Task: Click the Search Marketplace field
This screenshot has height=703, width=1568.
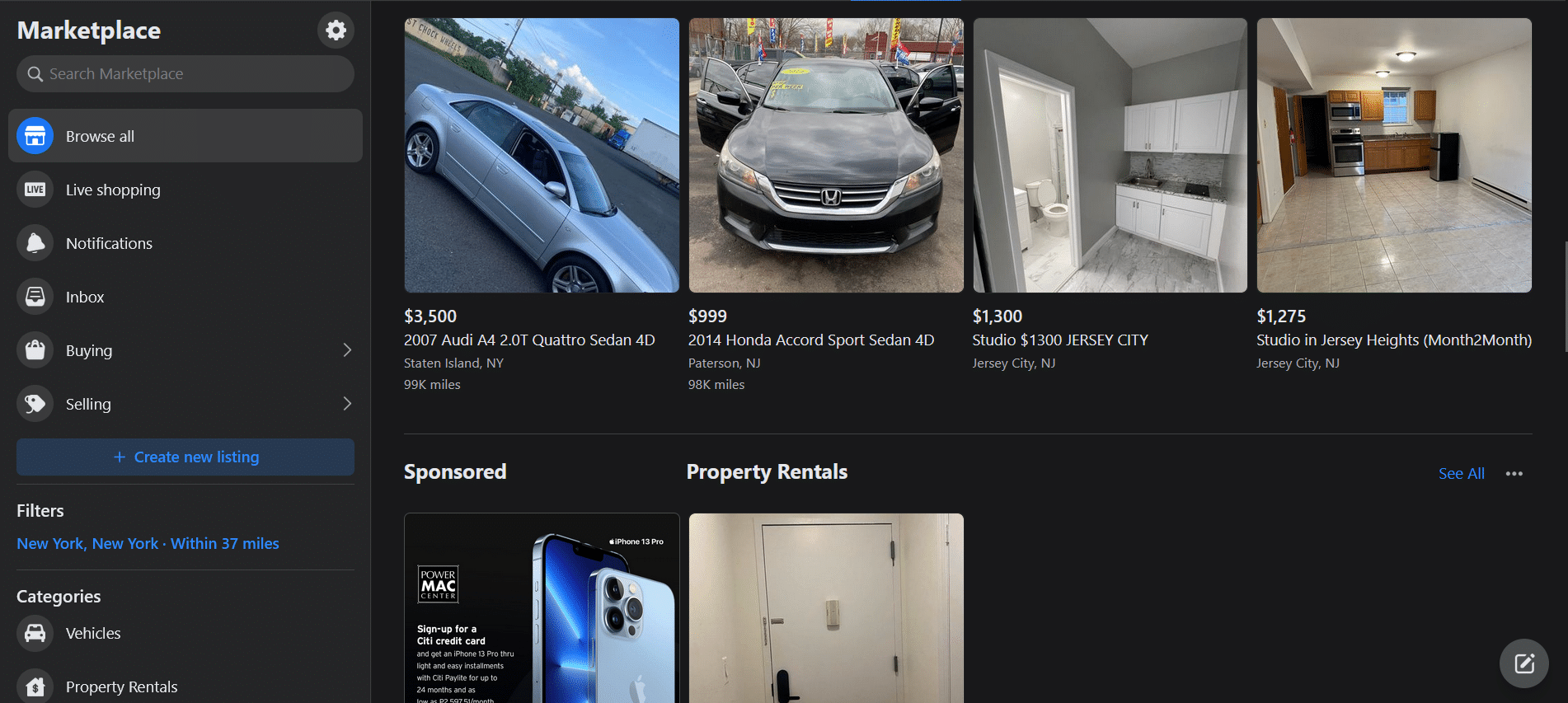Action: 185,74
